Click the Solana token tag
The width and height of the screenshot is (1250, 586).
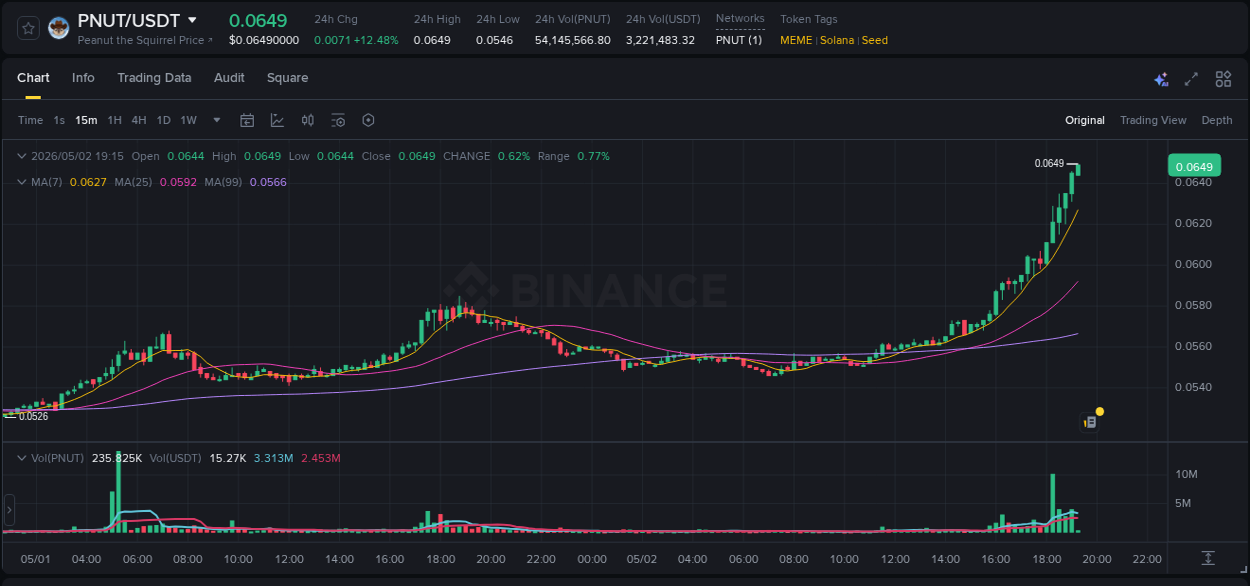pos(837,40)
